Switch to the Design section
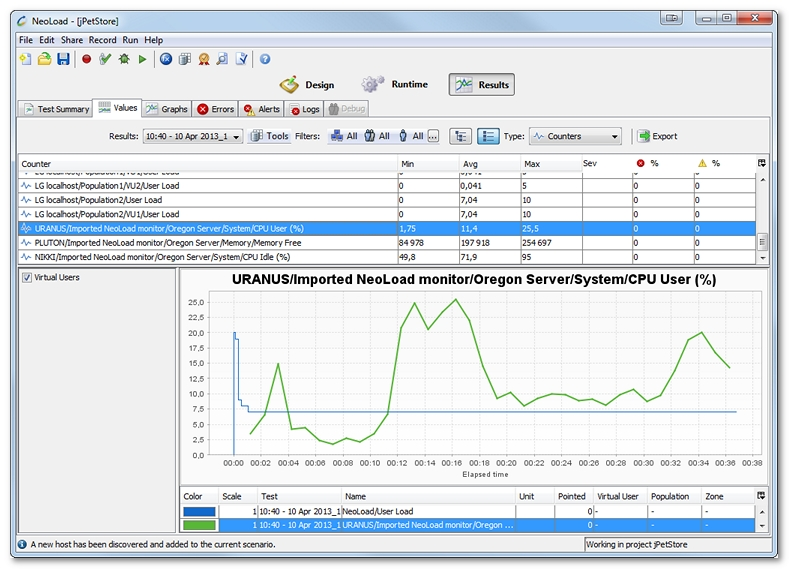Viewport: 789px width, 569px height. pos(306,85)
